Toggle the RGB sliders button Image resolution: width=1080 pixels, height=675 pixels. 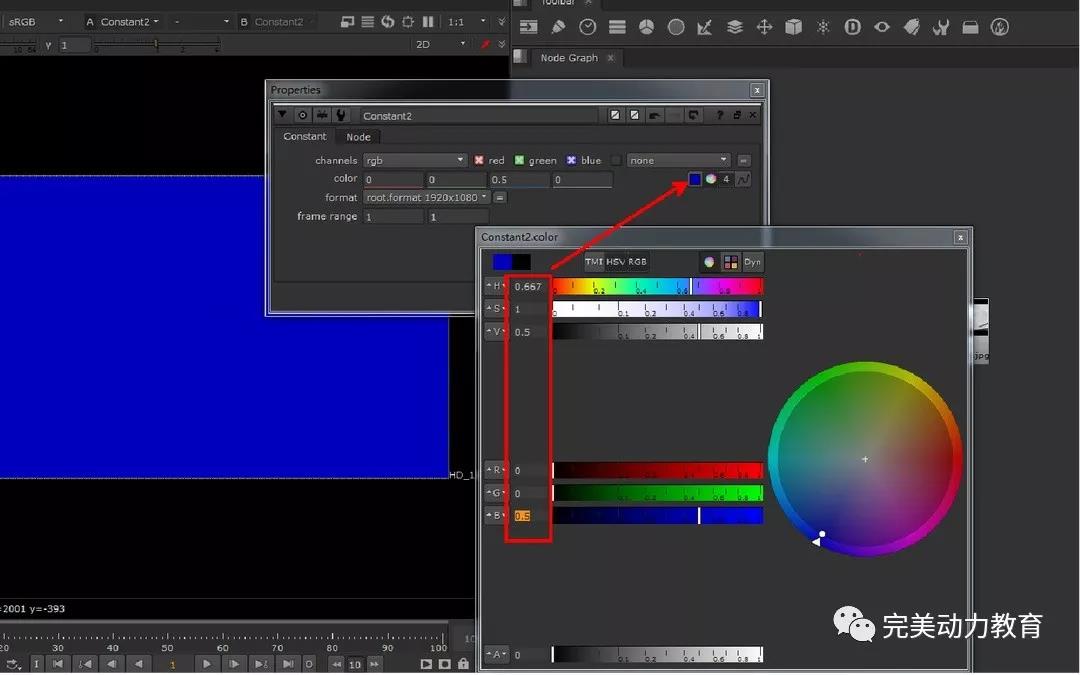637,262
